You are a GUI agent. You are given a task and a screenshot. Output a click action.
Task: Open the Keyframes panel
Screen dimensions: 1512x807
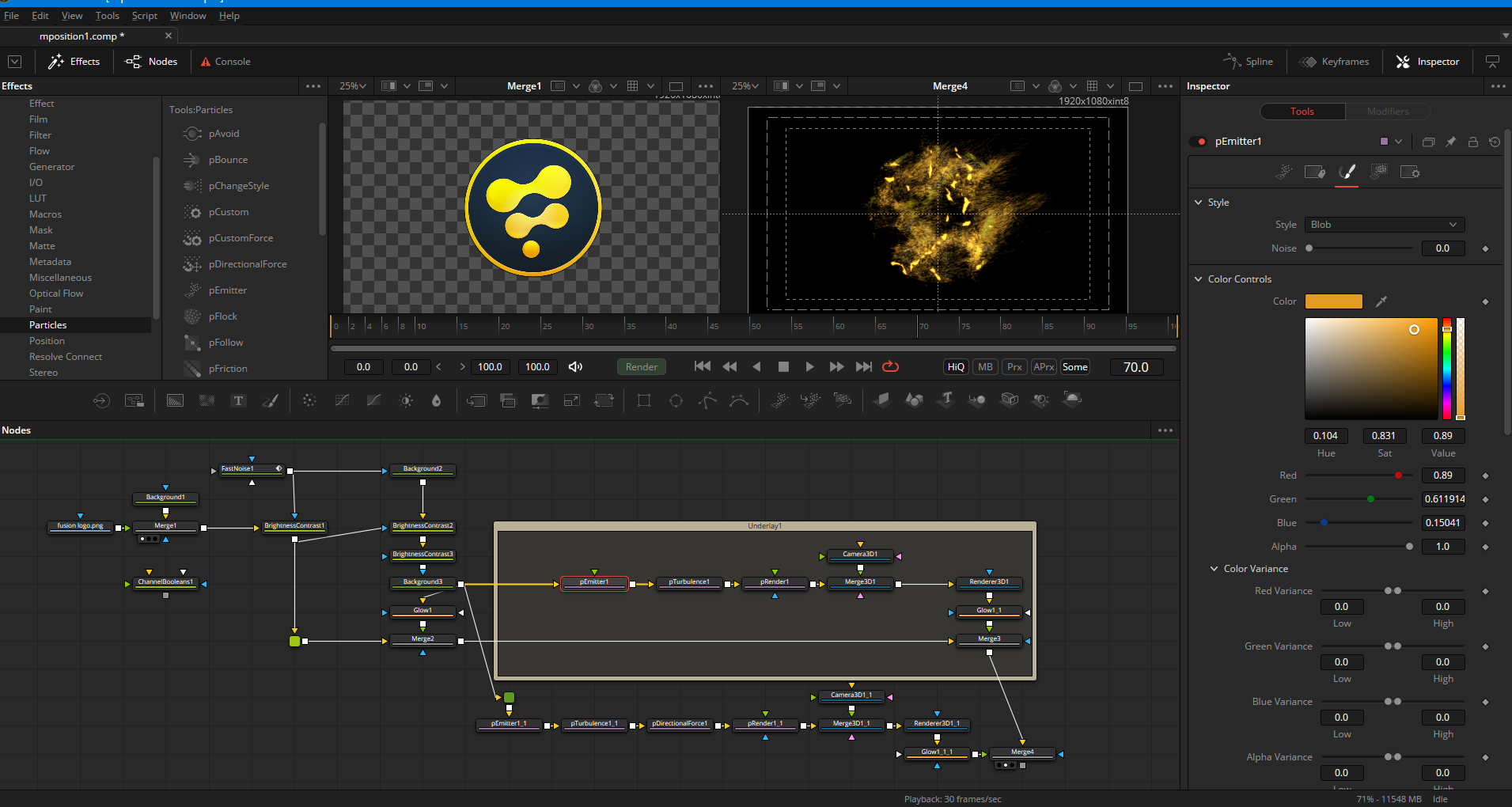[1335, 62]
